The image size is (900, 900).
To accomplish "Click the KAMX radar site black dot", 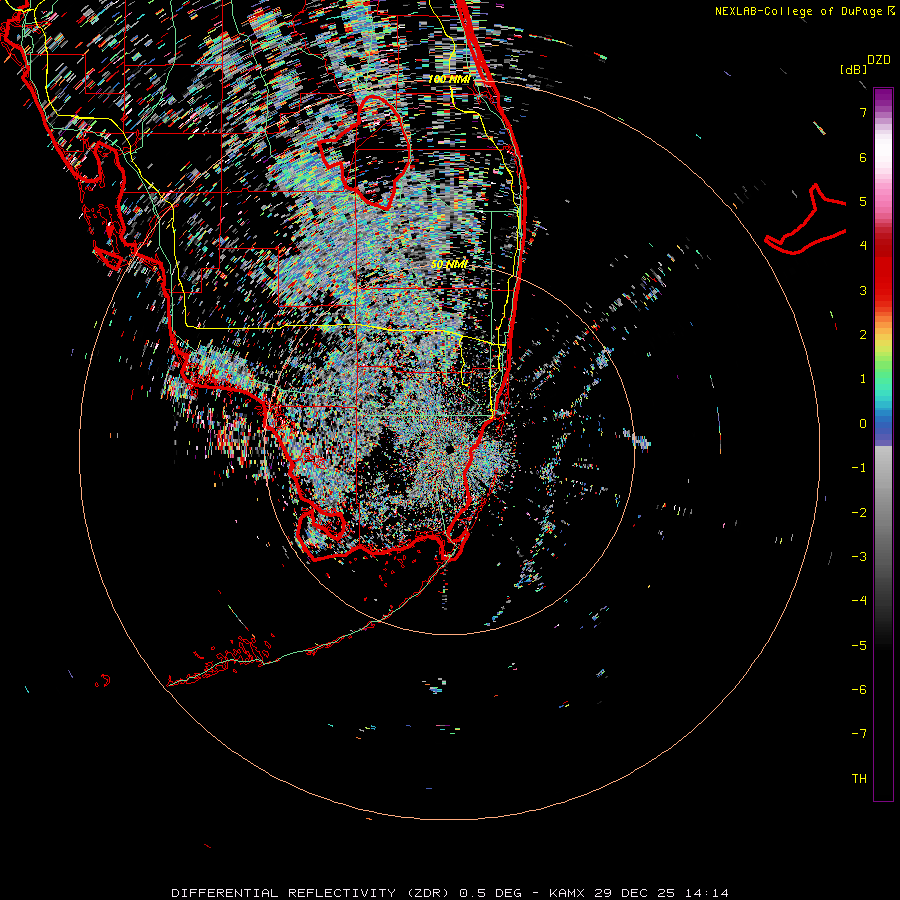I will (449, 448).
